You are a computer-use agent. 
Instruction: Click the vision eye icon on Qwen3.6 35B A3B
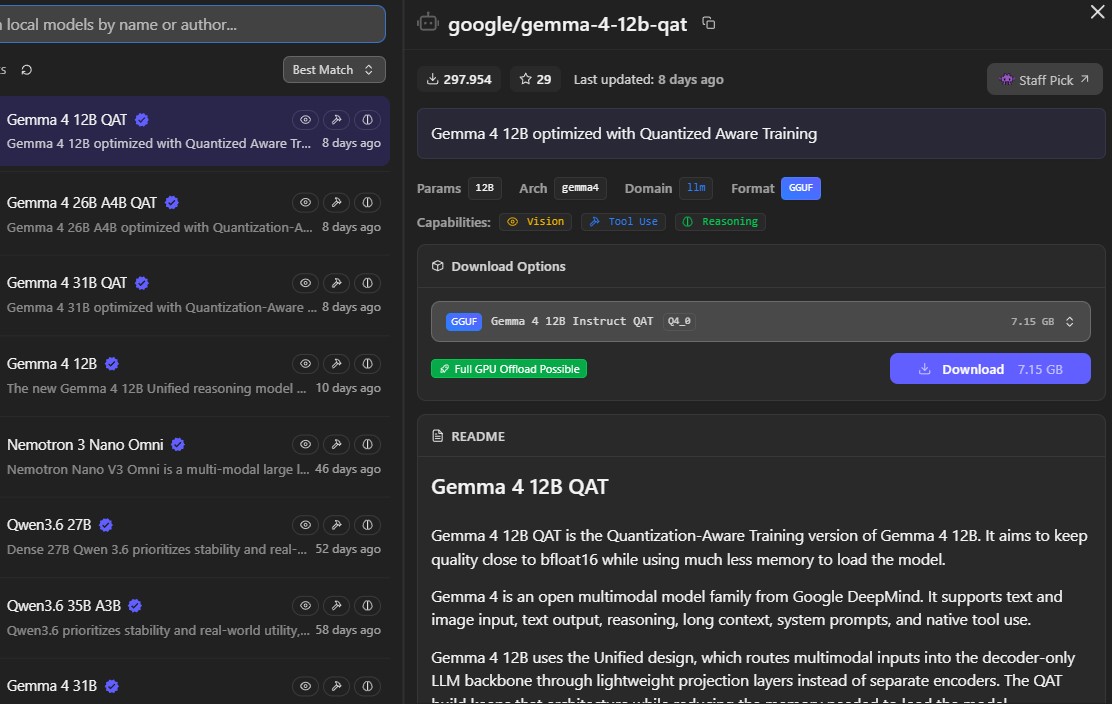pyautogui.click(x=305, y=605)
